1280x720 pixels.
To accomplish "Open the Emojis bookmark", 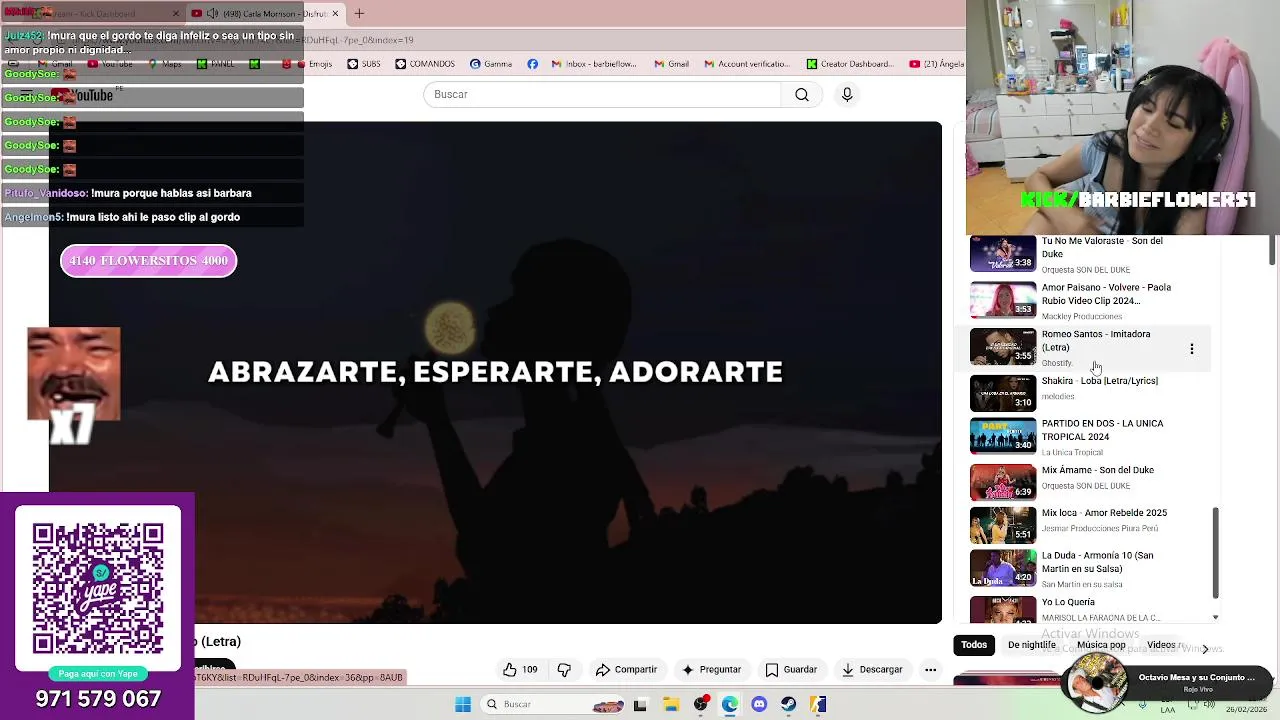I will click(313, 64).
